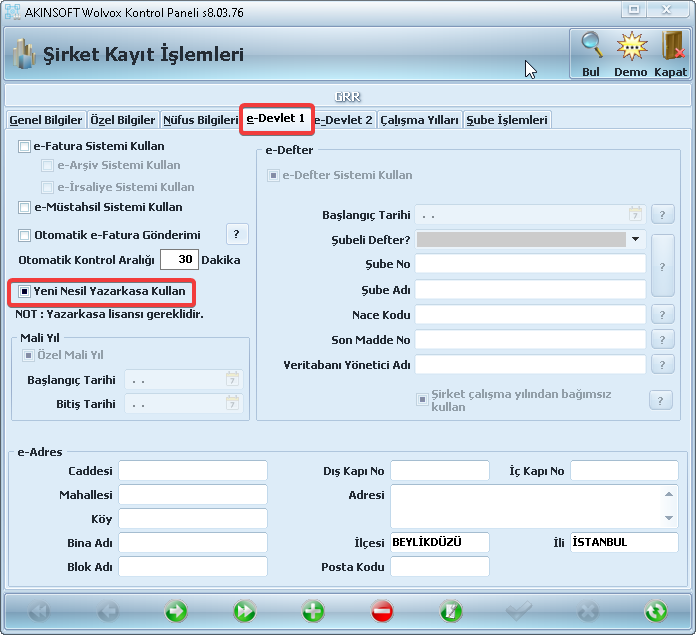Click company buildings icon in header
The height and width of the screenshot is (635, 696).
[24, 54]
